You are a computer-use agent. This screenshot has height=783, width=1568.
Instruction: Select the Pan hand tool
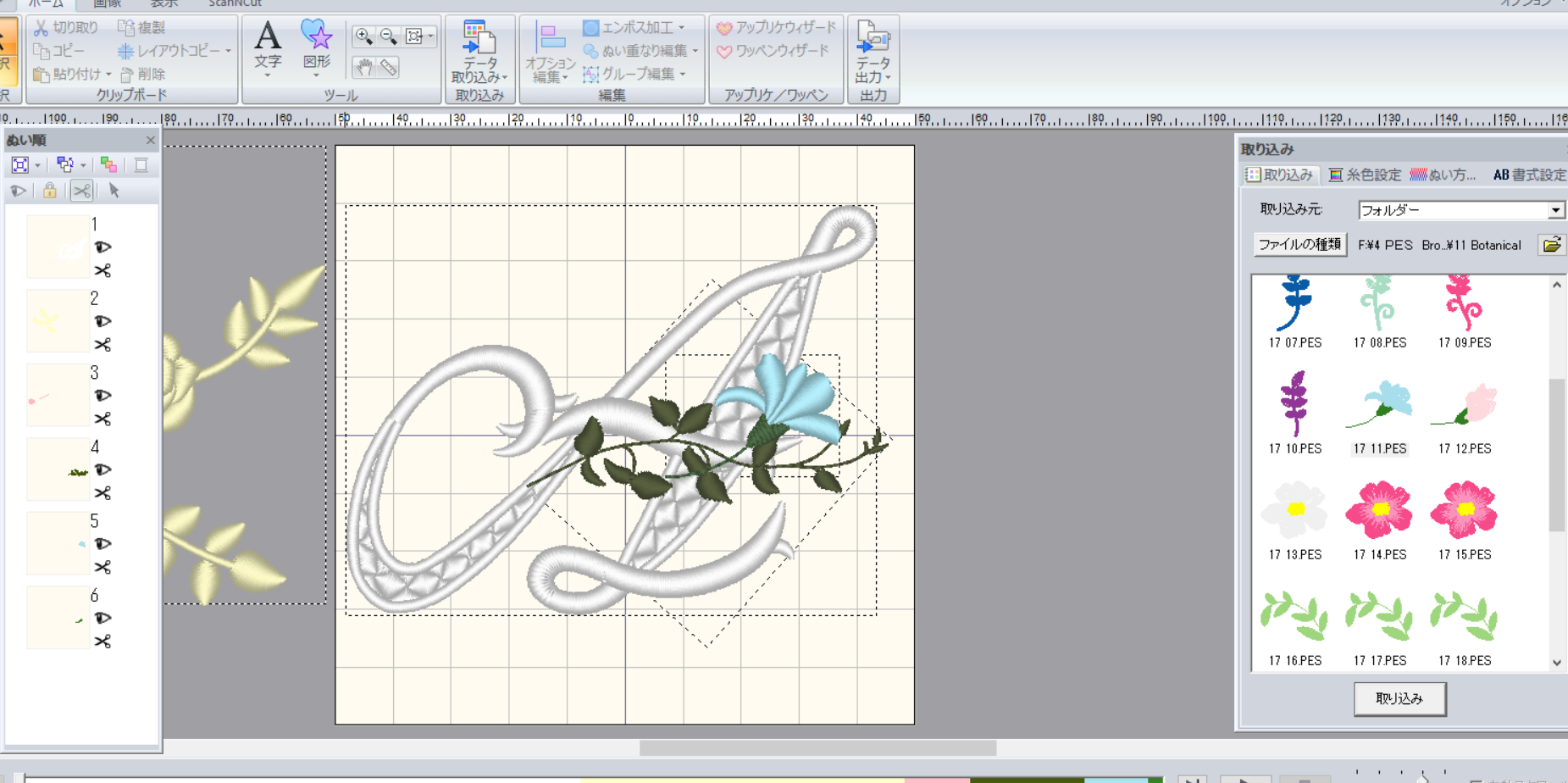click(364, 67)
